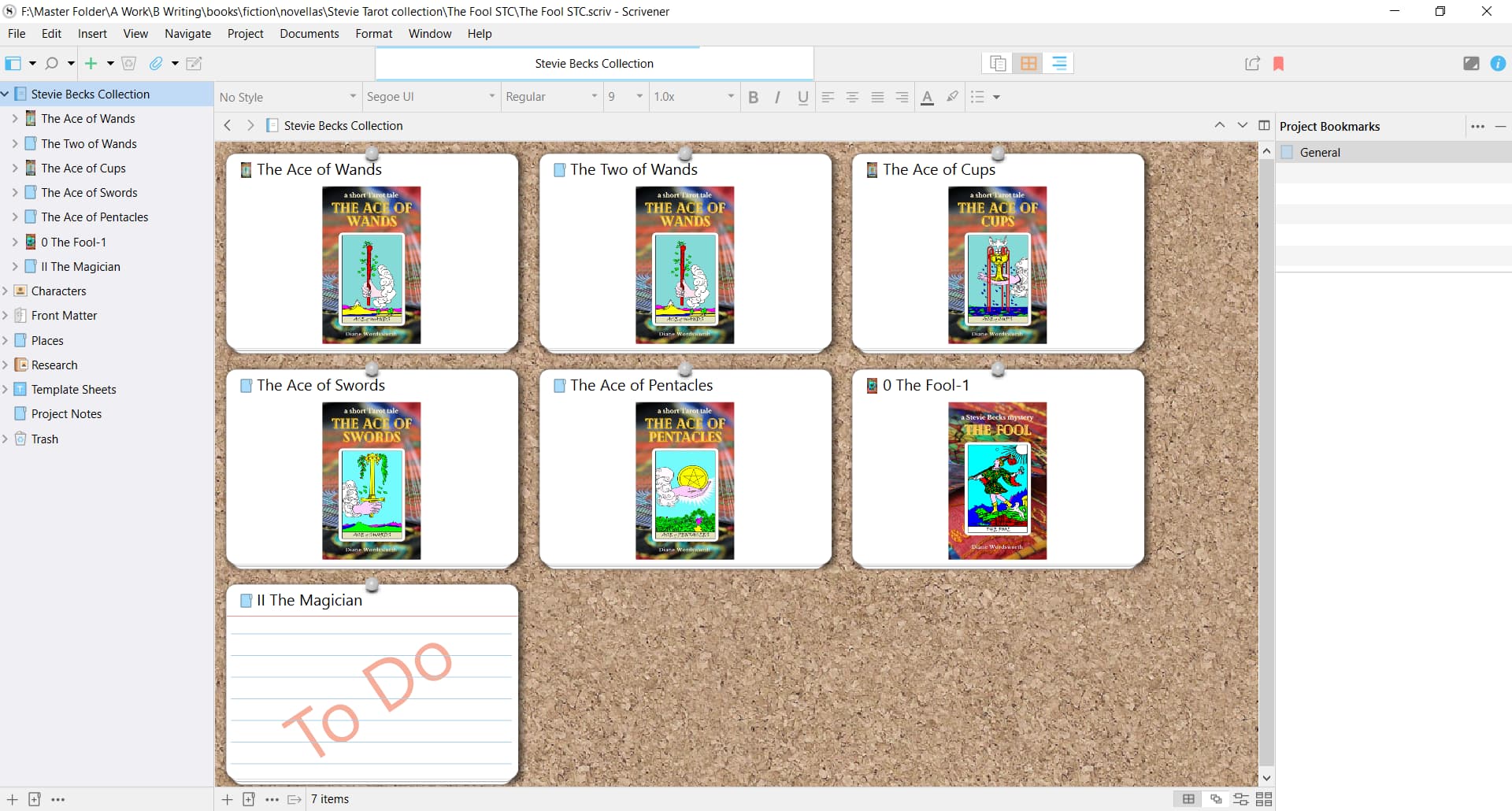Switch to Scrivenings document view mode
Viewport: 1512px width, 811px height.
point(998,64)
